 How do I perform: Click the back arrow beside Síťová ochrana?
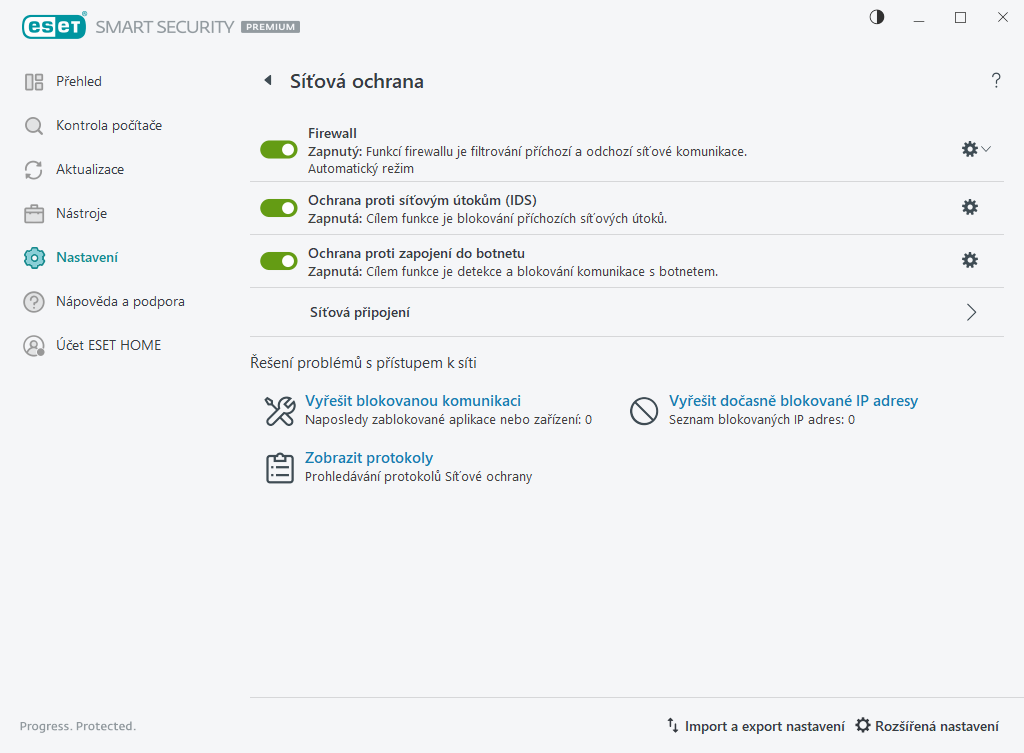point(267,81)
